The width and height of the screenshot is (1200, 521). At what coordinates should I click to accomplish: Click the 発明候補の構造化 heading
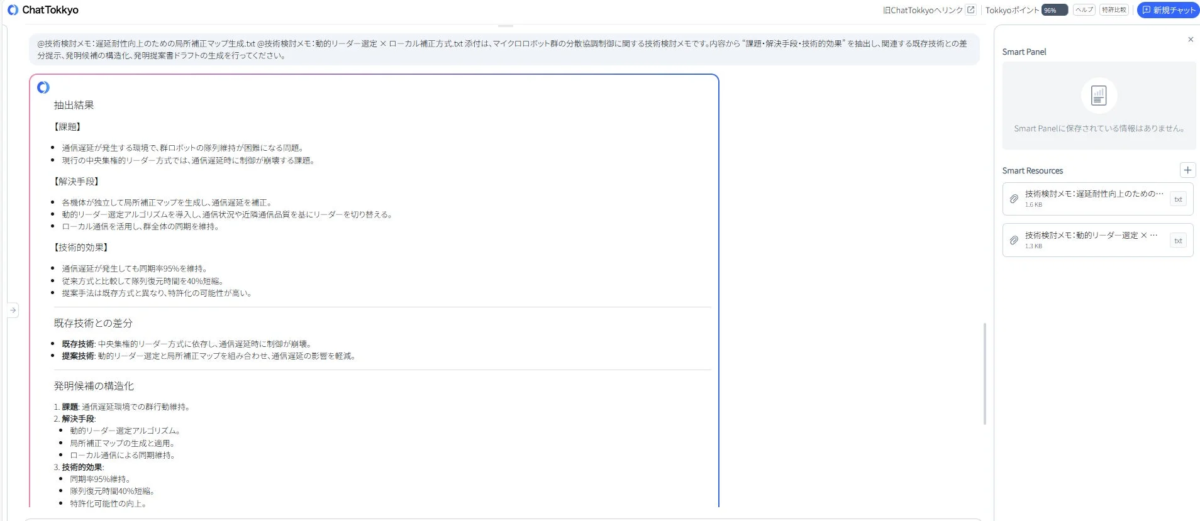pos(94,385)
